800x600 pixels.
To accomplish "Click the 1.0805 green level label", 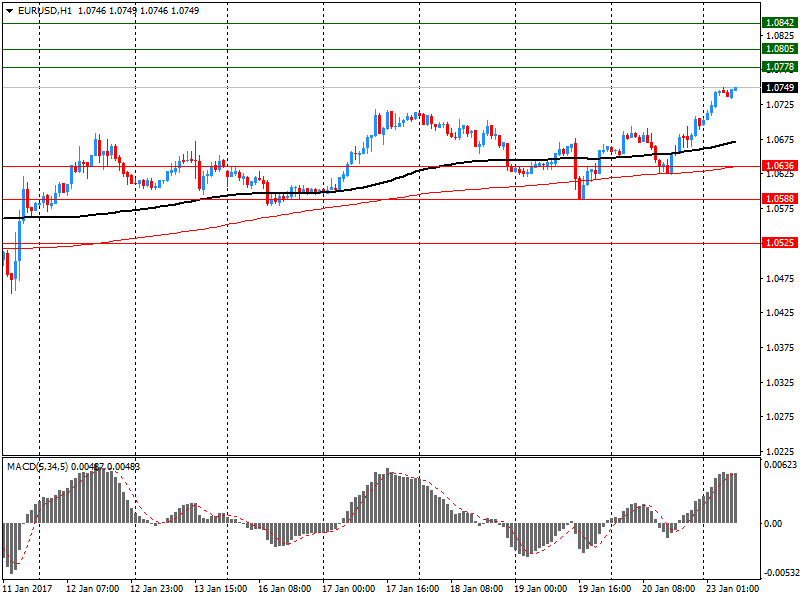I will [780, 48].
